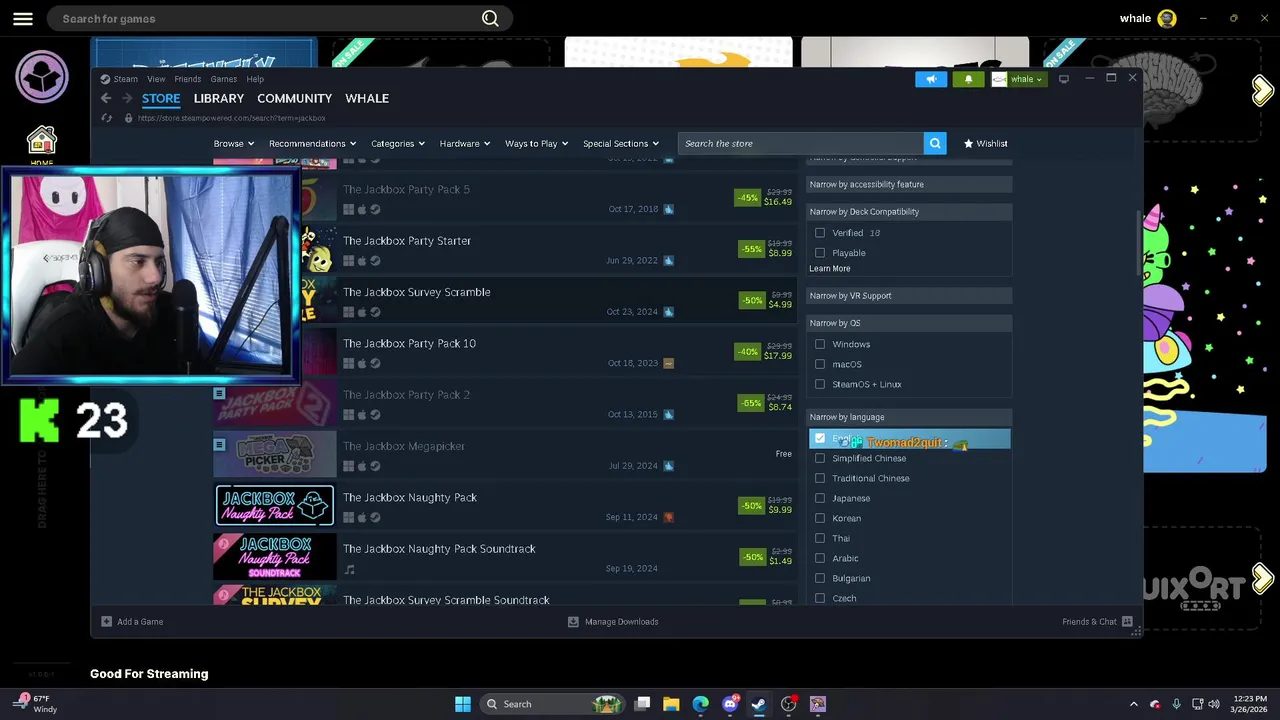Open Task View in the taskbar
Viewport: 1280px width, 720px height.
pyautogui.click(x=642, y=704)
